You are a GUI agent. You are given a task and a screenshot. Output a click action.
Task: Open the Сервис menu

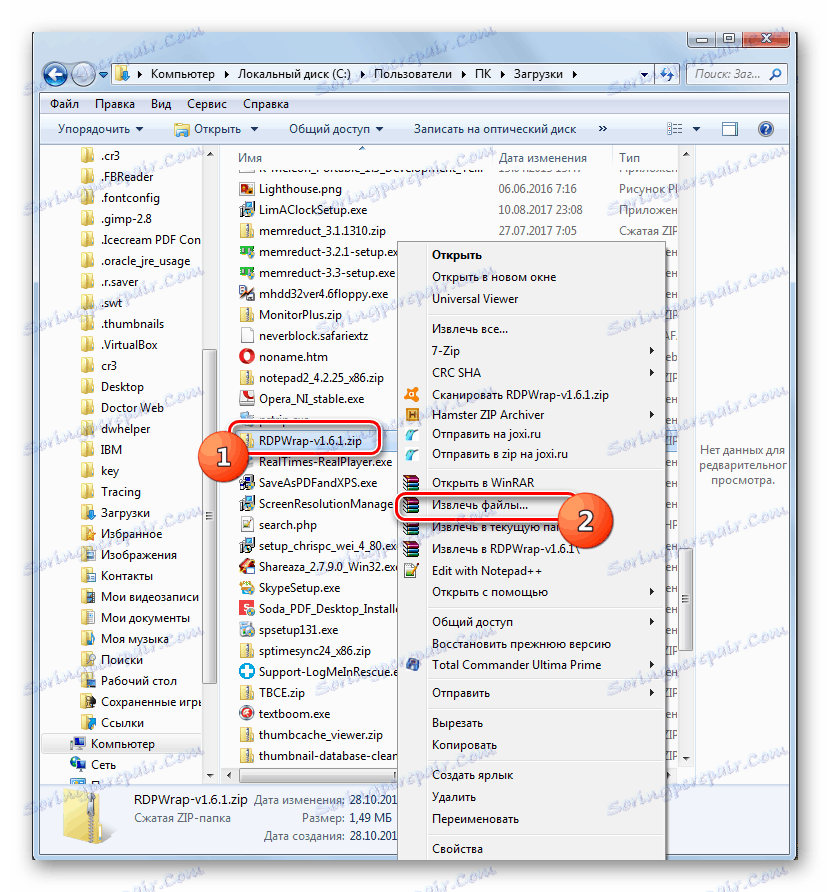coord(207,104)
